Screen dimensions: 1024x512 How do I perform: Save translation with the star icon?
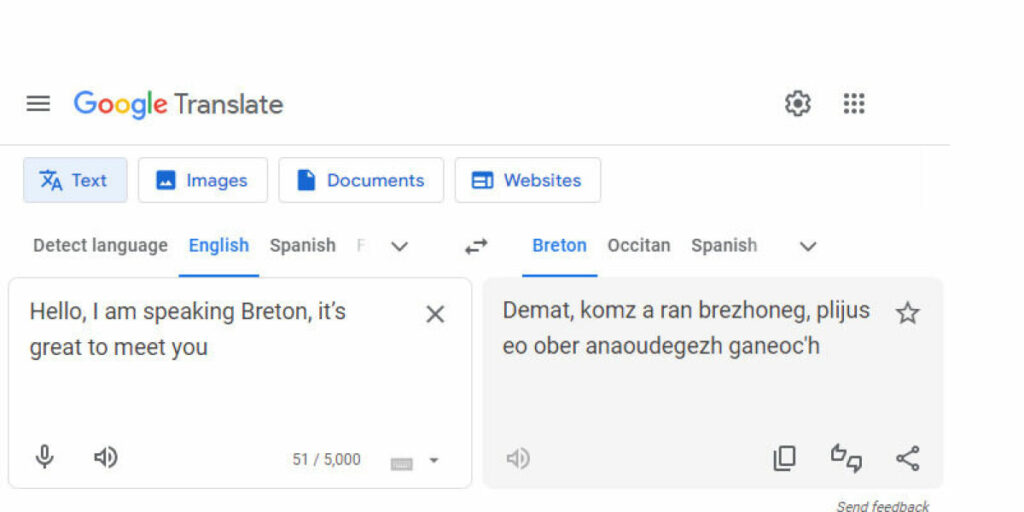(907, 313)
